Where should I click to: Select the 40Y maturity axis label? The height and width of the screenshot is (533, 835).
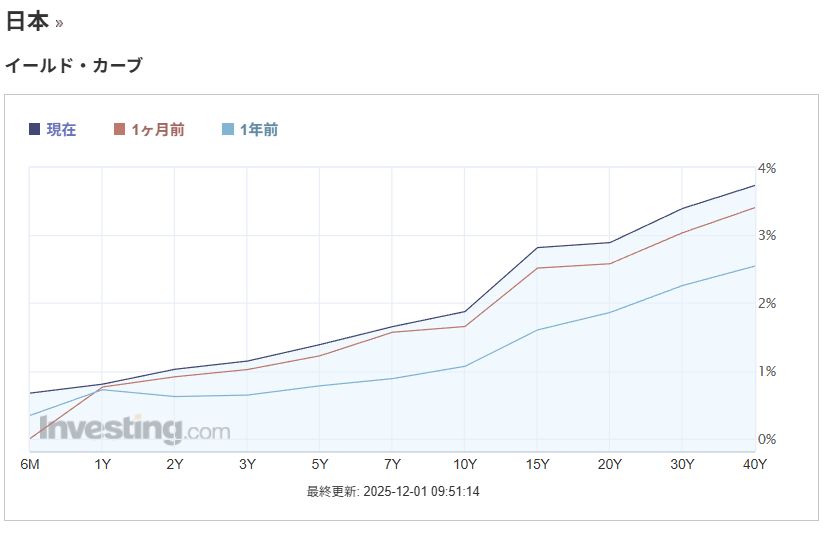click(x=755, y=464)
